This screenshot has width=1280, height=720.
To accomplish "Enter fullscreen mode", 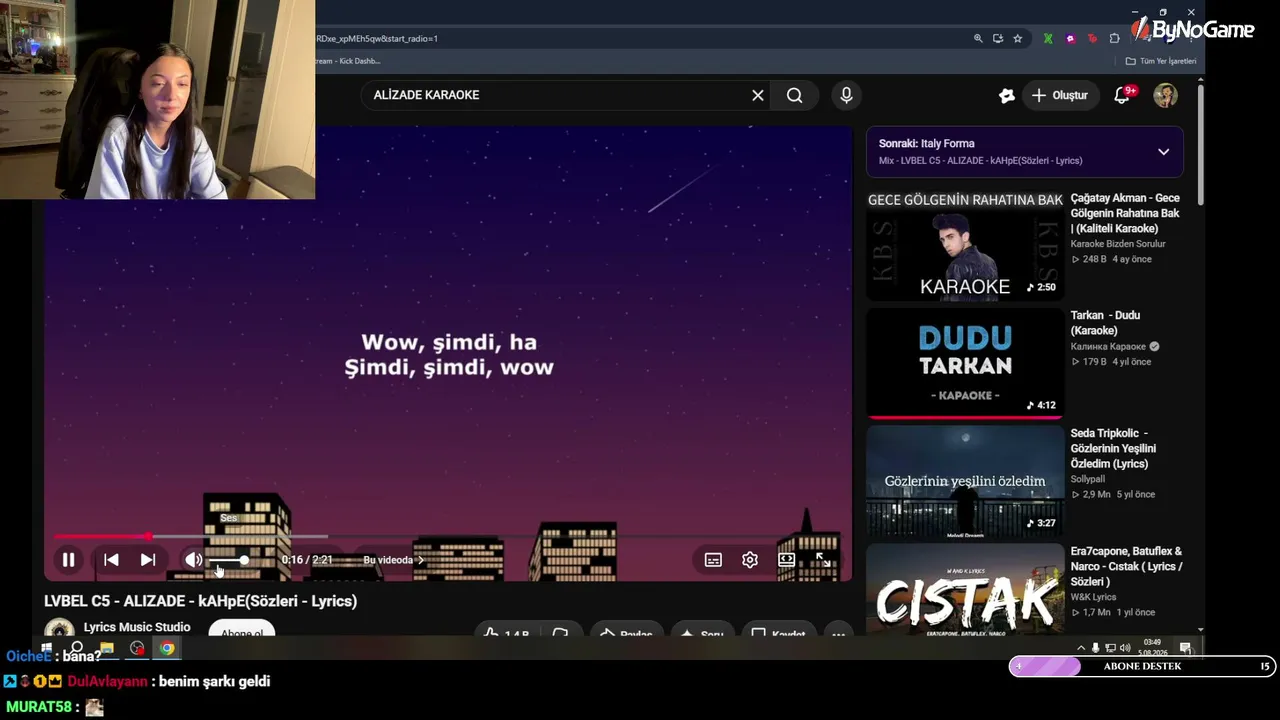I will pyautogui.click(x=823, y=560).
